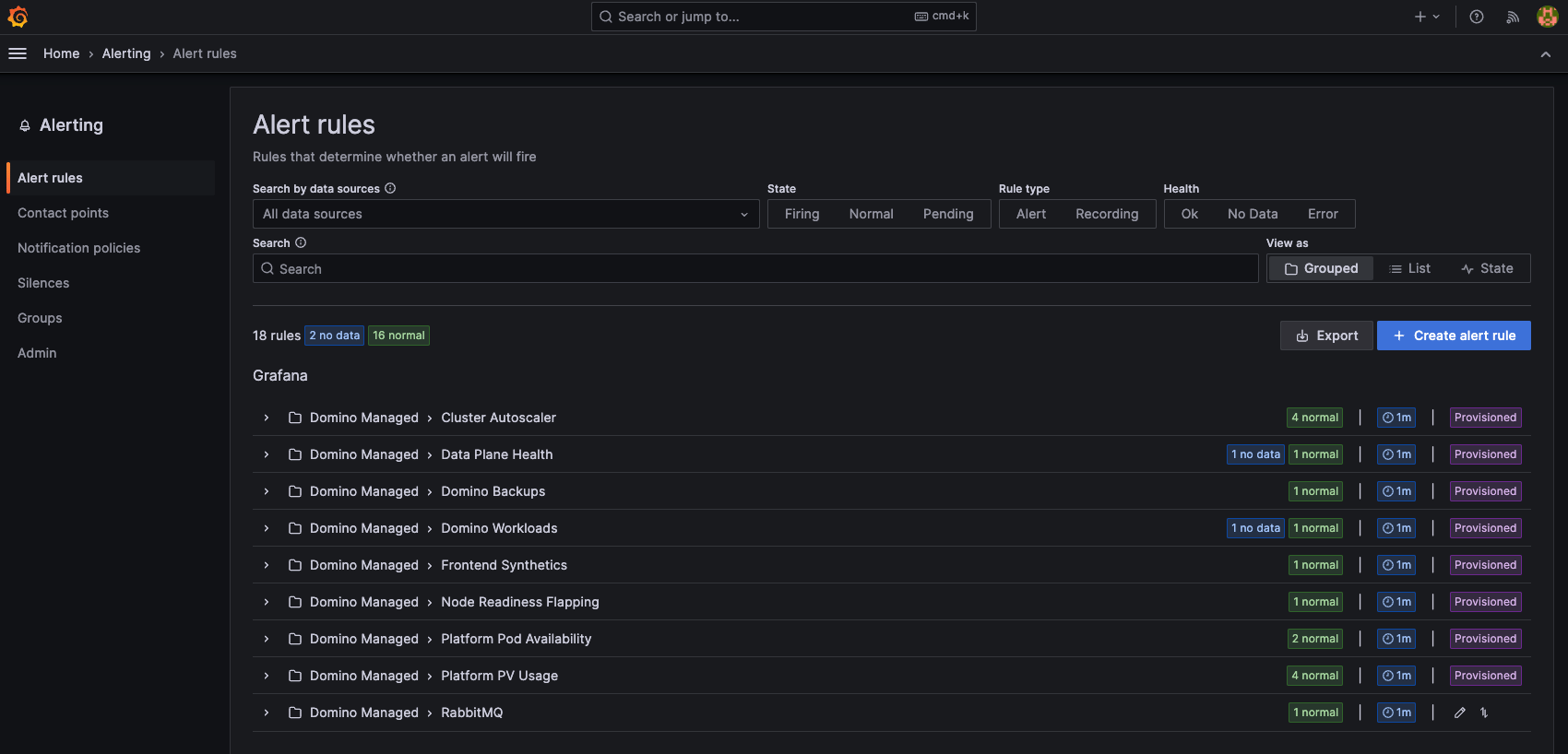
Task: Expand the Platform PV Usage group
Action: click(x=267, y=676)
